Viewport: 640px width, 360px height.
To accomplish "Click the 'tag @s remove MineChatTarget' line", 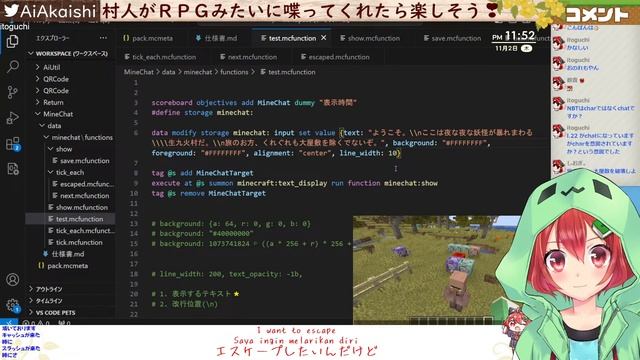I will (208, 193).
